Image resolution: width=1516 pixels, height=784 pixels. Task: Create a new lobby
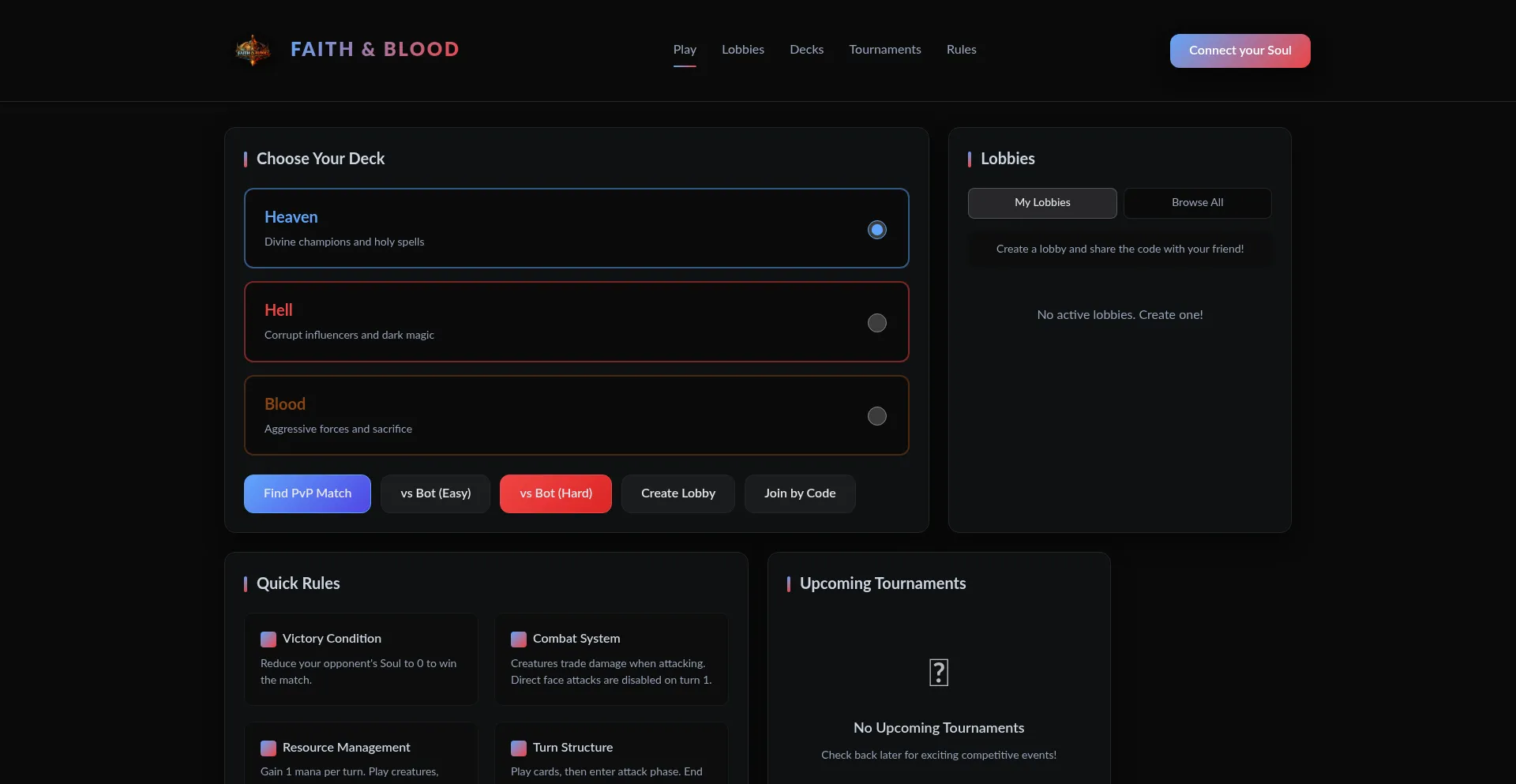pyautogui.click(x=677, y=493)
